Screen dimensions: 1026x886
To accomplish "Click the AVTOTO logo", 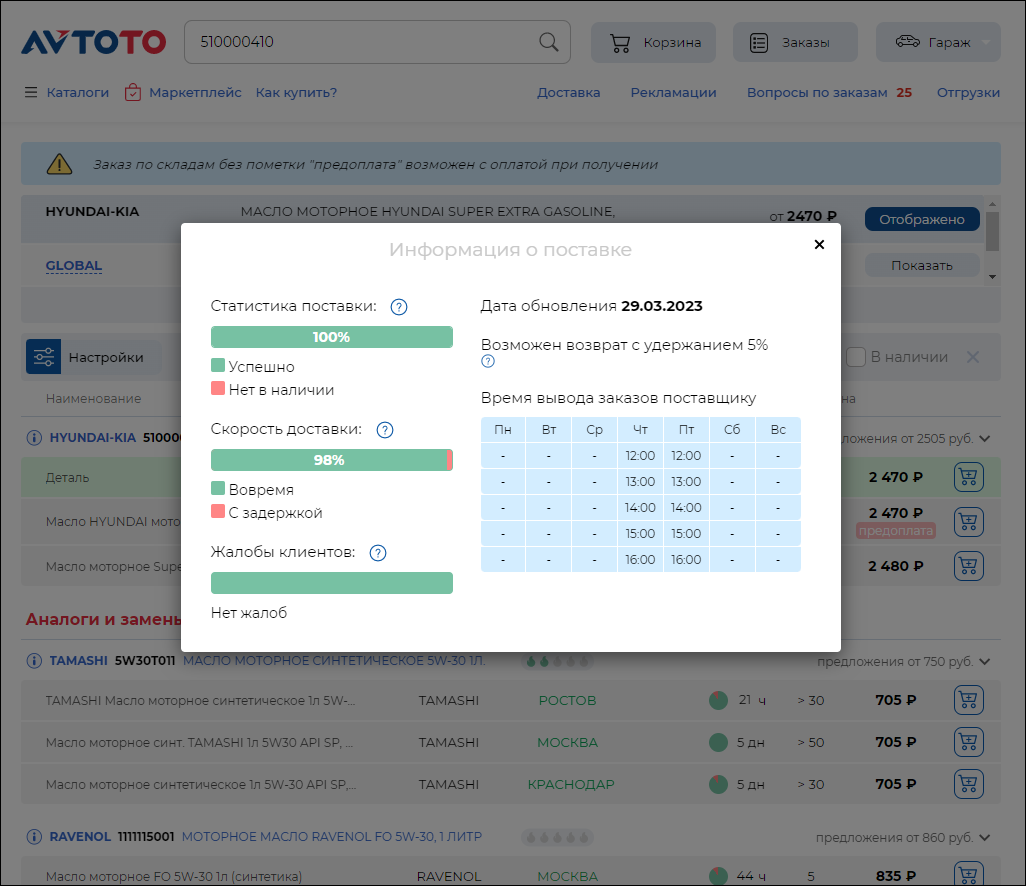I will 94,43.
